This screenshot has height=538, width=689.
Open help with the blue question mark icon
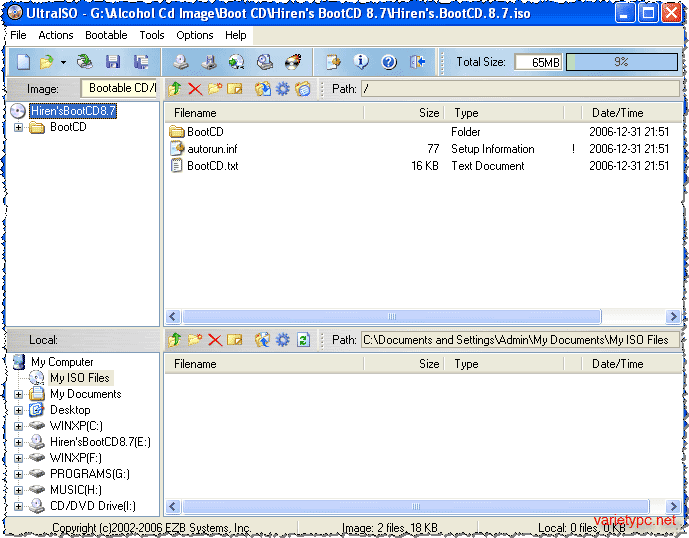[389, 62]
